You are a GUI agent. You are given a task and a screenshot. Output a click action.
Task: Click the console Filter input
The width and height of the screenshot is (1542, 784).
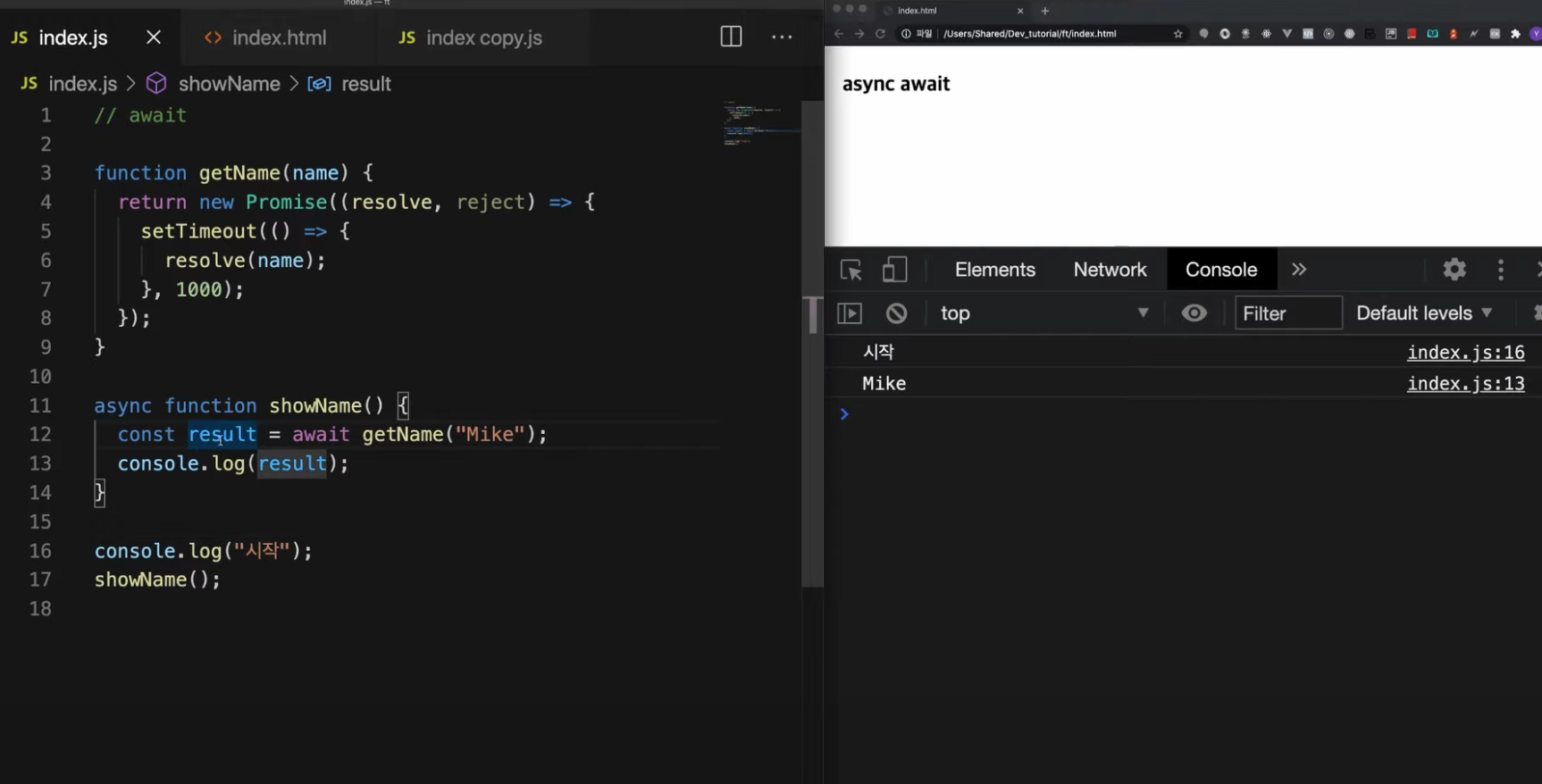tap(1288, 313)
